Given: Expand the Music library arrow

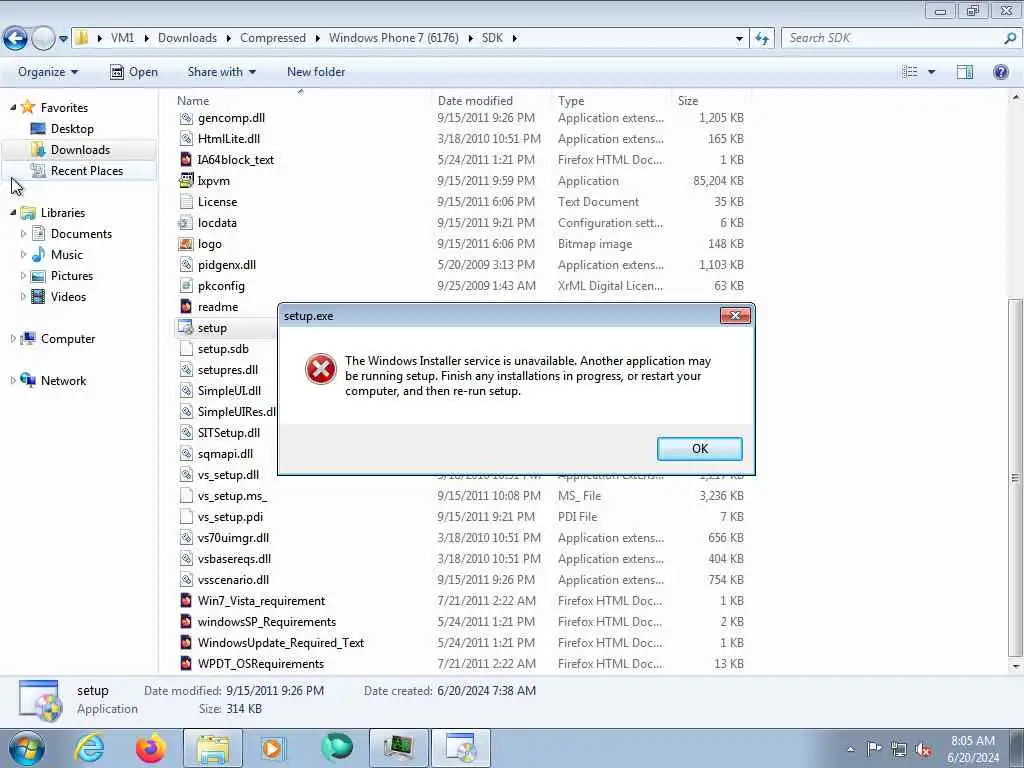Looking at the screenshot, I should coord(24,254).
